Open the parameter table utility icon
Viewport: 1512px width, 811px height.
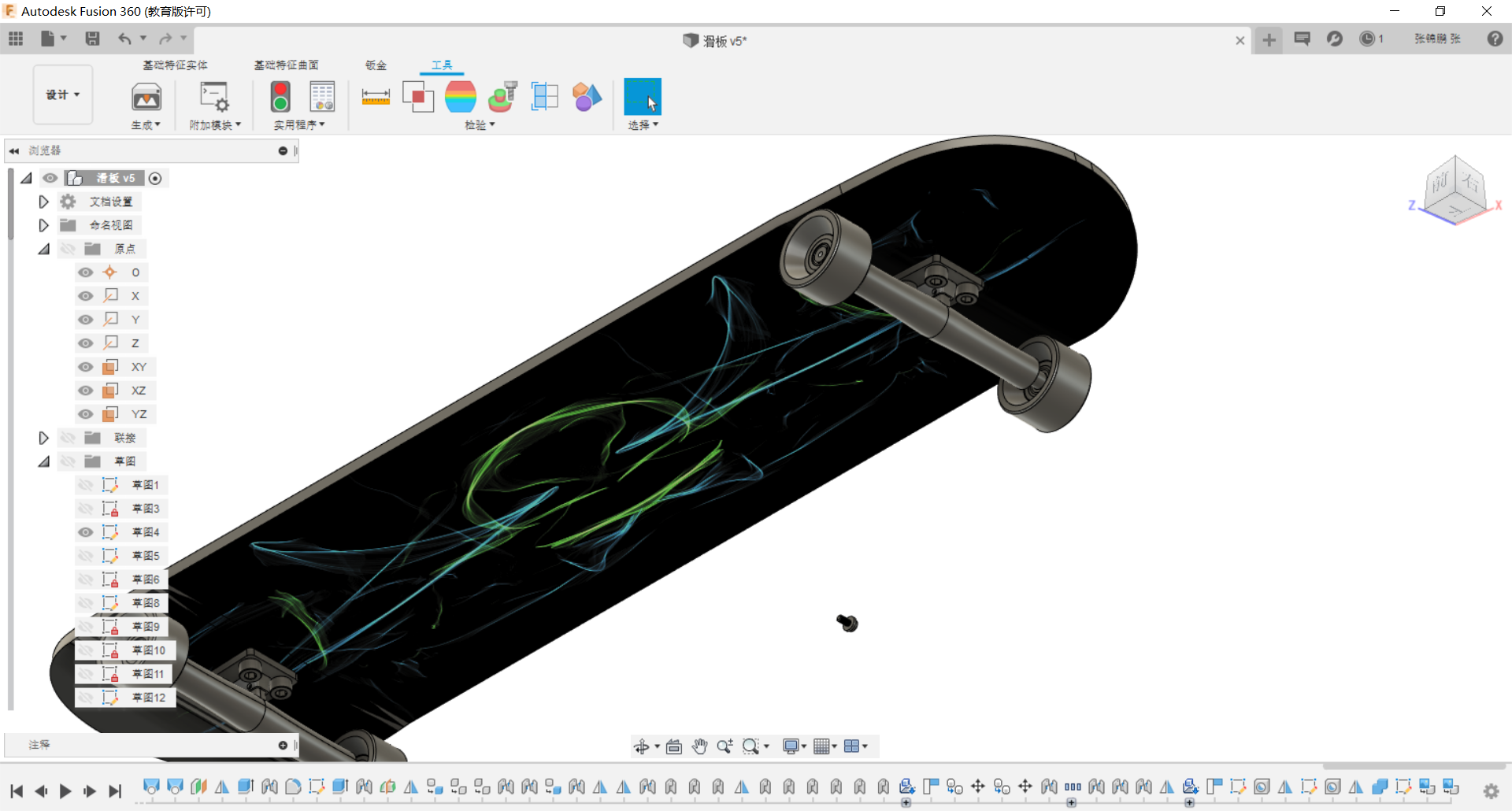pos(322,97)
